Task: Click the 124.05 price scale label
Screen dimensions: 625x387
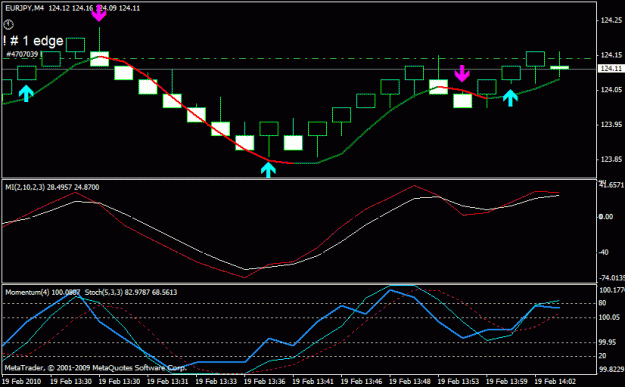Action: (x=611, y=90)
